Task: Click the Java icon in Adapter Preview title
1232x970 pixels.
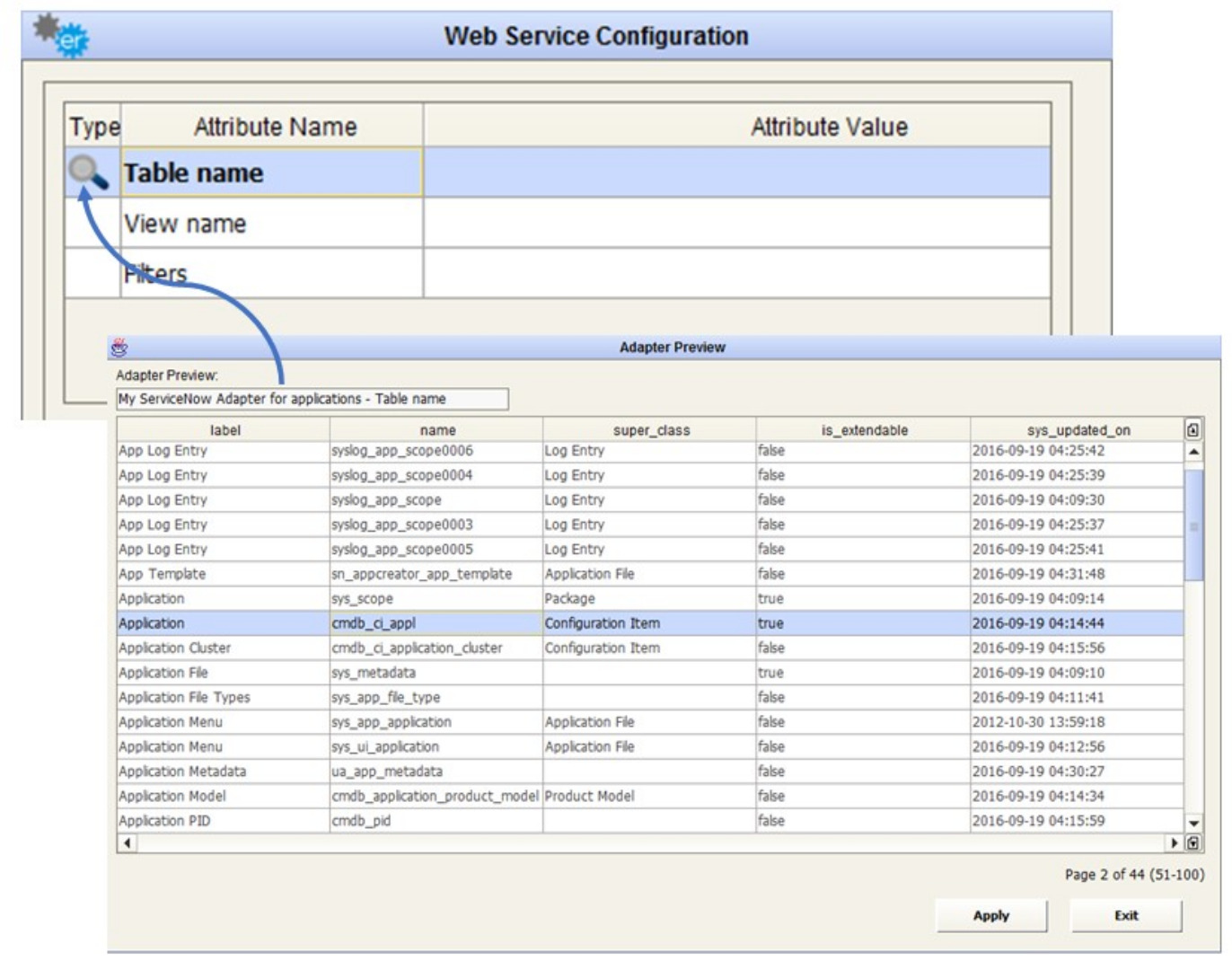Action: [119, 348]
